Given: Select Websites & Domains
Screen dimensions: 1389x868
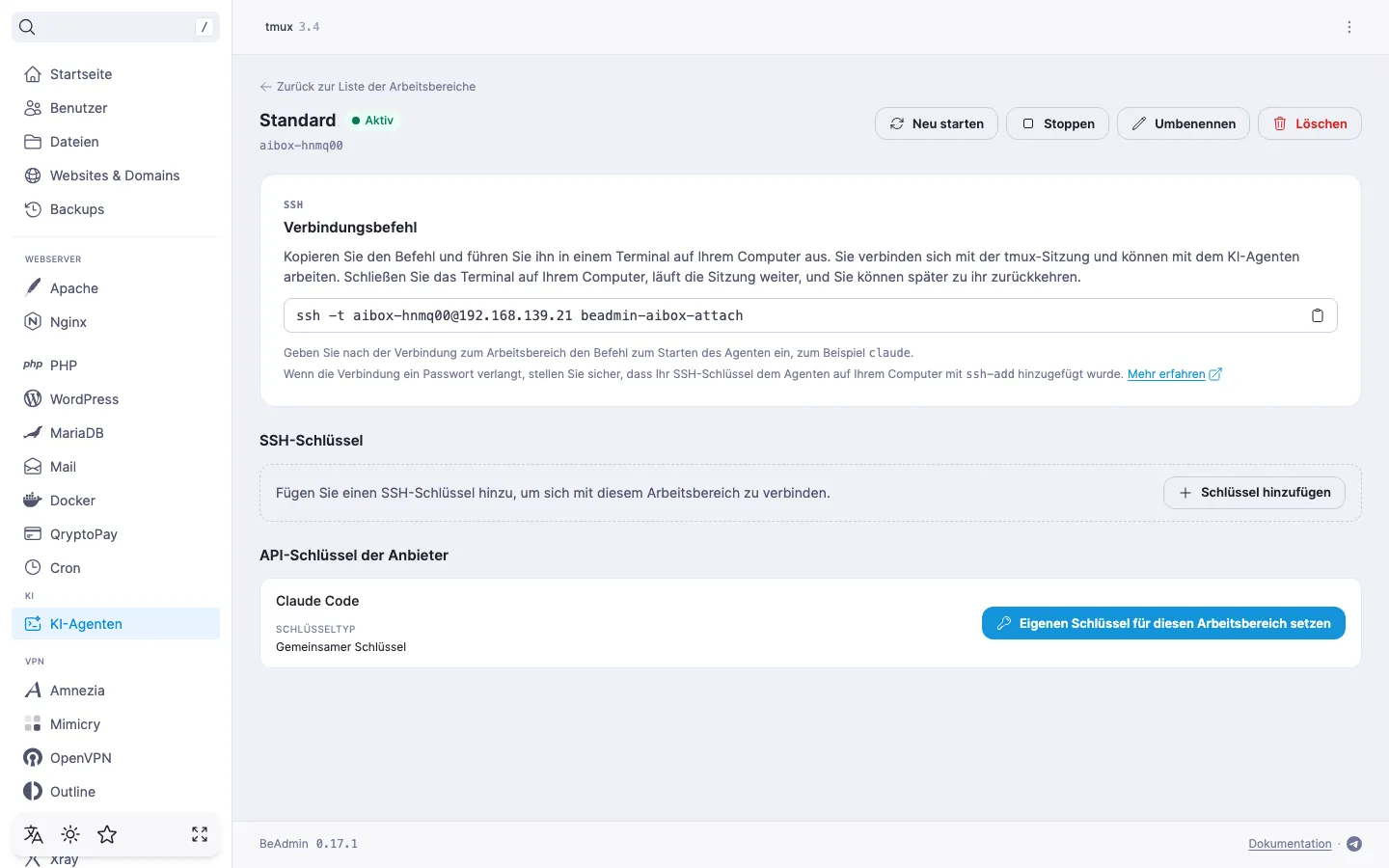Looking at the screenshot, I should click(x=116, y=176).
